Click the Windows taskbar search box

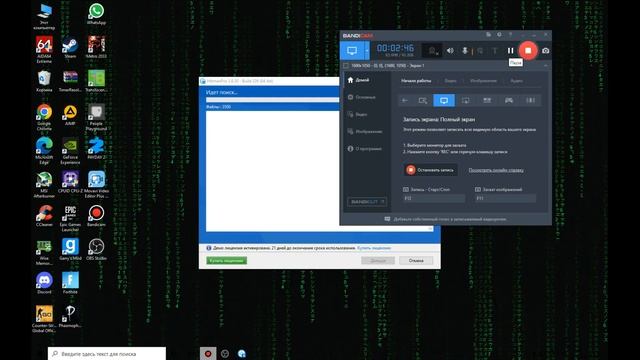(107, 354)
